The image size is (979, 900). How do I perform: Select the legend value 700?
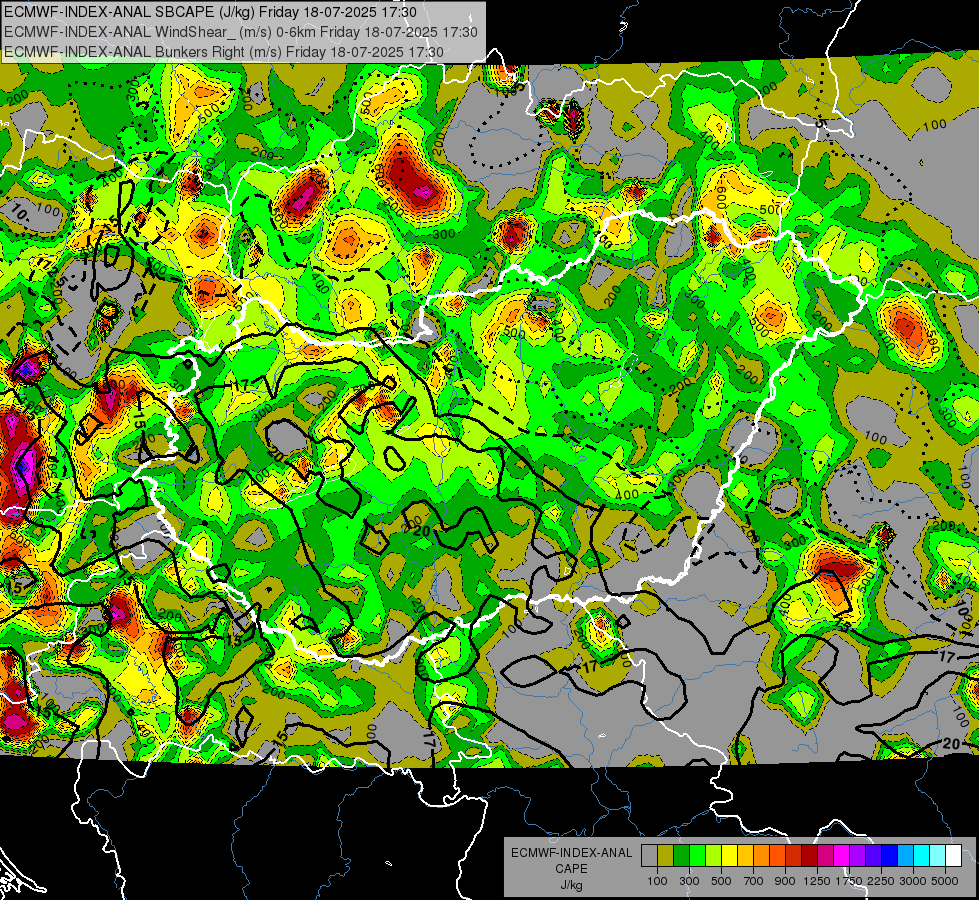pyautogui.click(x=754, y=881)
